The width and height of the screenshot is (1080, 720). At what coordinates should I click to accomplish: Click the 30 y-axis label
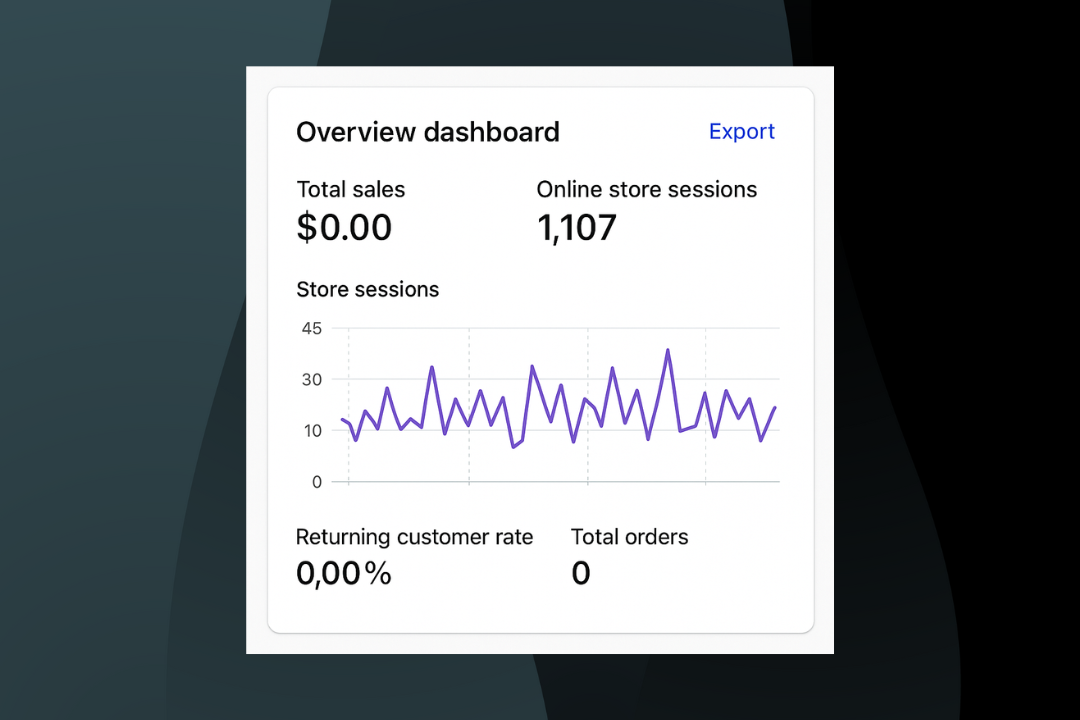pos(311,380)
